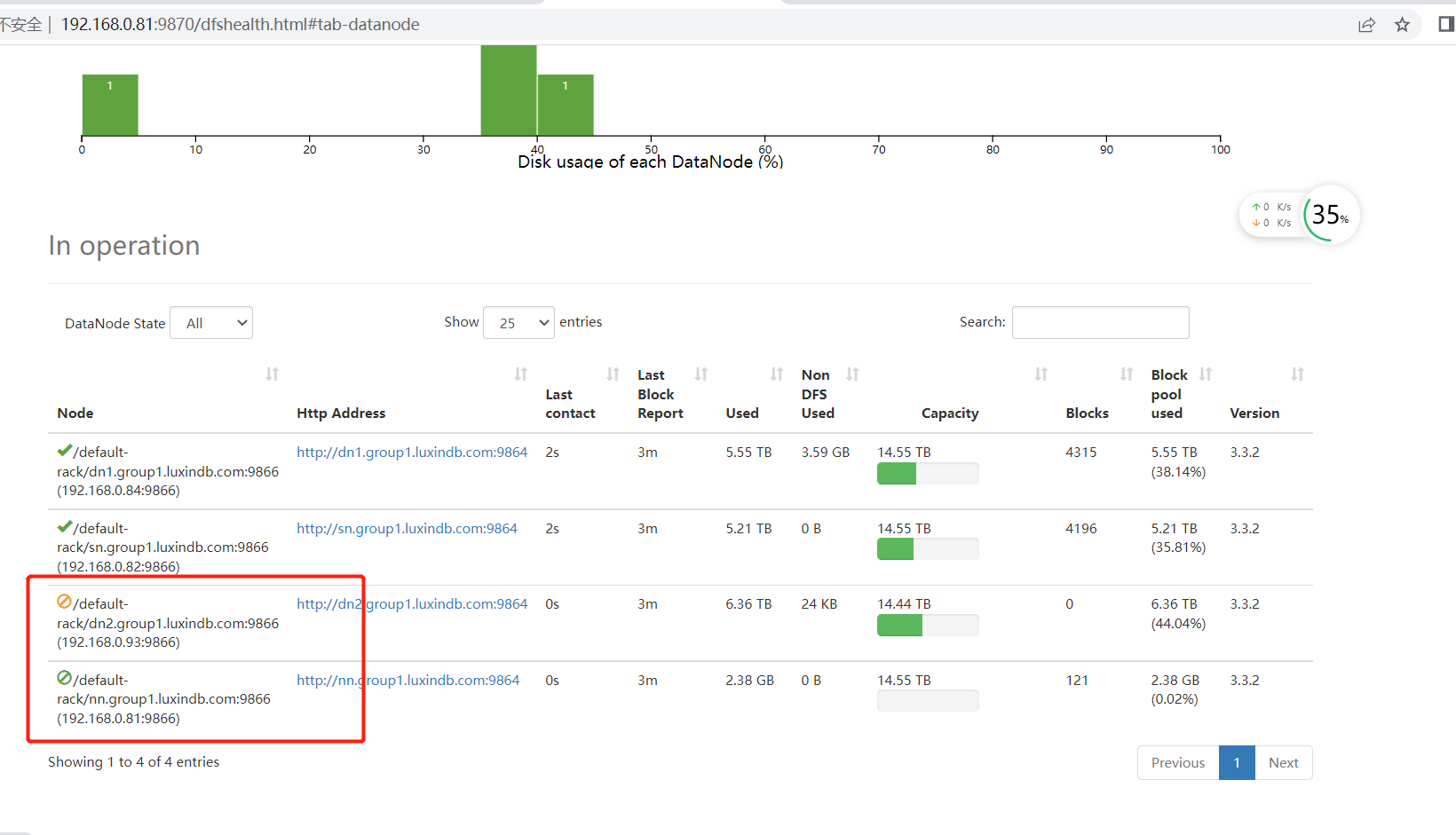Click the empty capacity bar of nn row

click(x=928, y=701)
